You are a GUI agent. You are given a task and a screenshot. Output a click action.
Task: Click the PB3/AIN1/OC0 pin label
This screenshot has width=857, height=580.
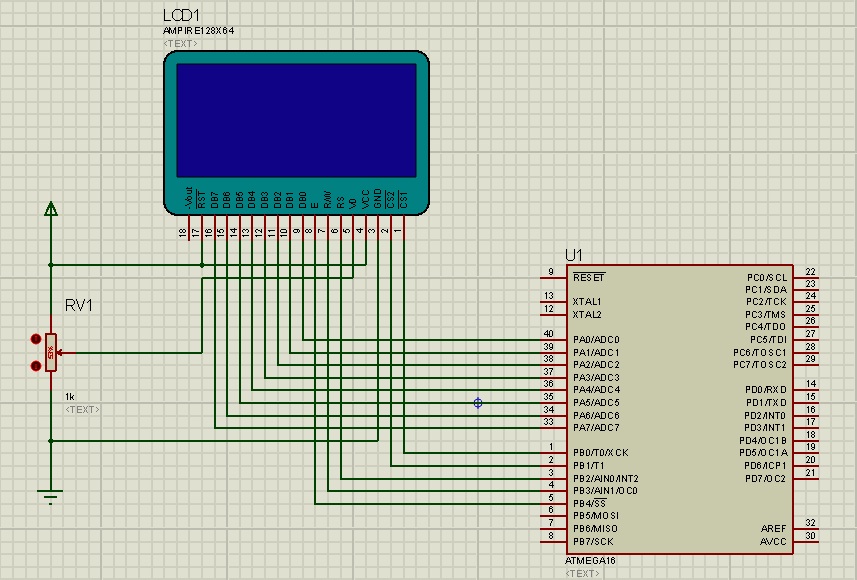605,491
